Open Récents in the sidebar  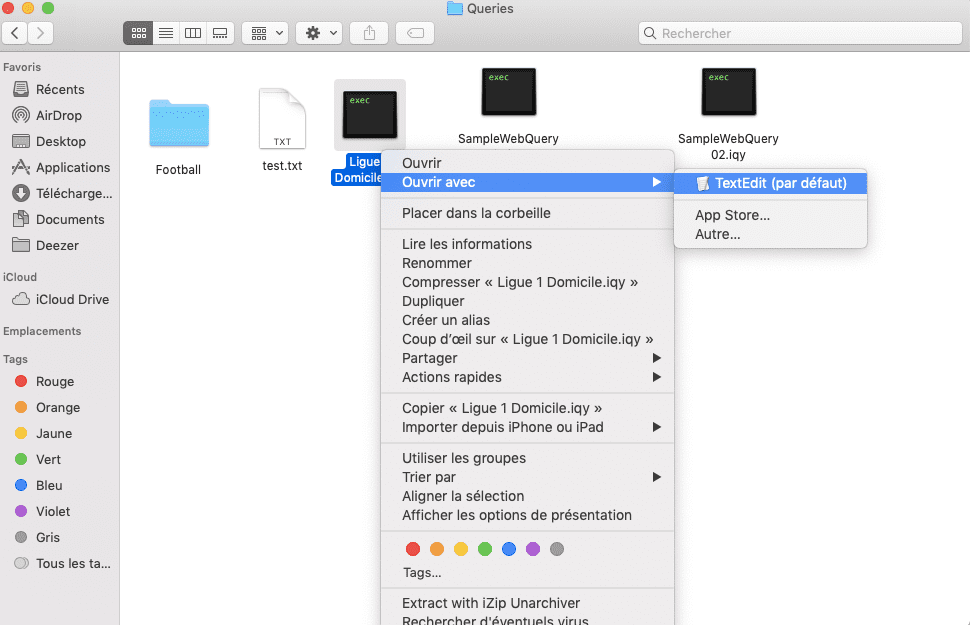click(59, 89)
